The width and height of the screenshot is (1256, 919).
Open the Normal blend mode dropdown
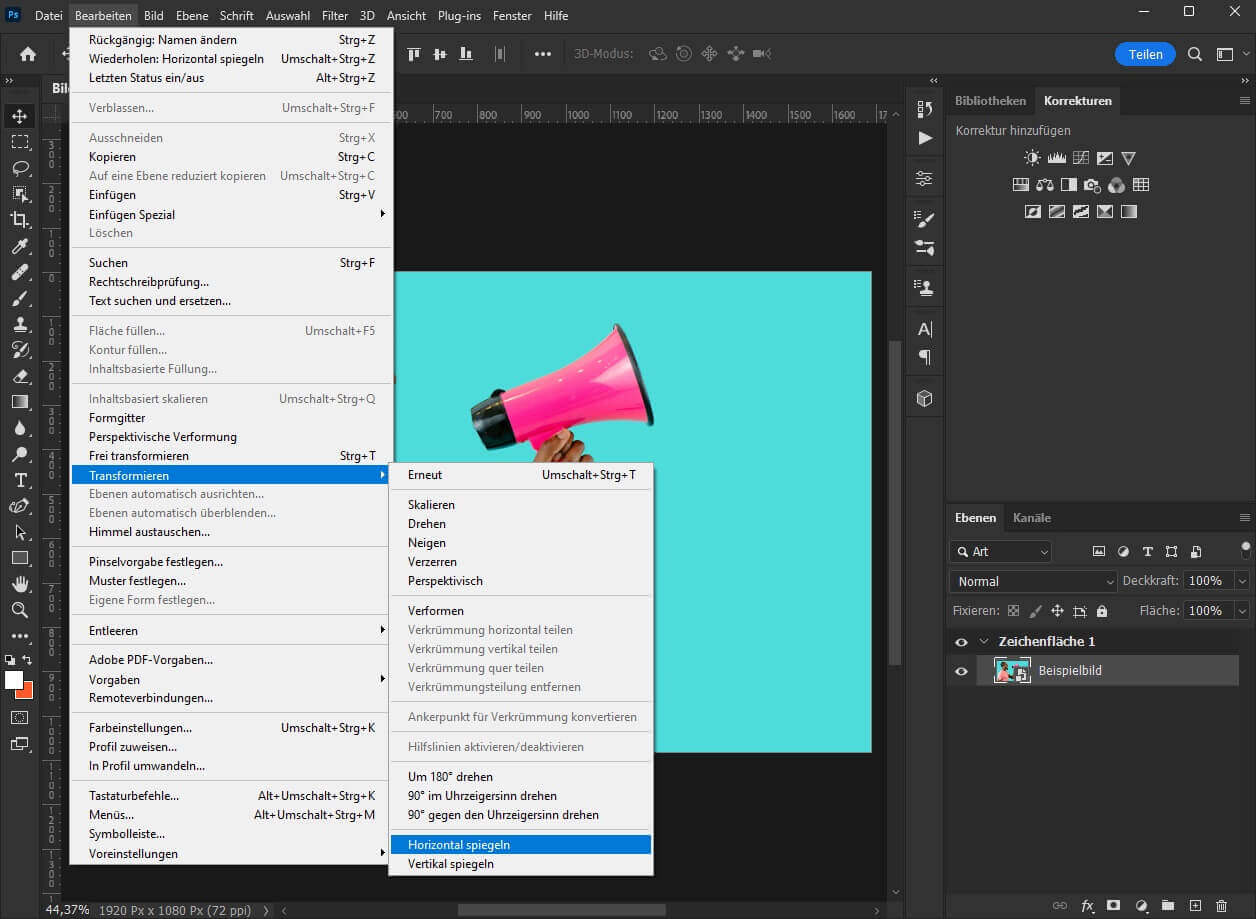click(1032, 580)
